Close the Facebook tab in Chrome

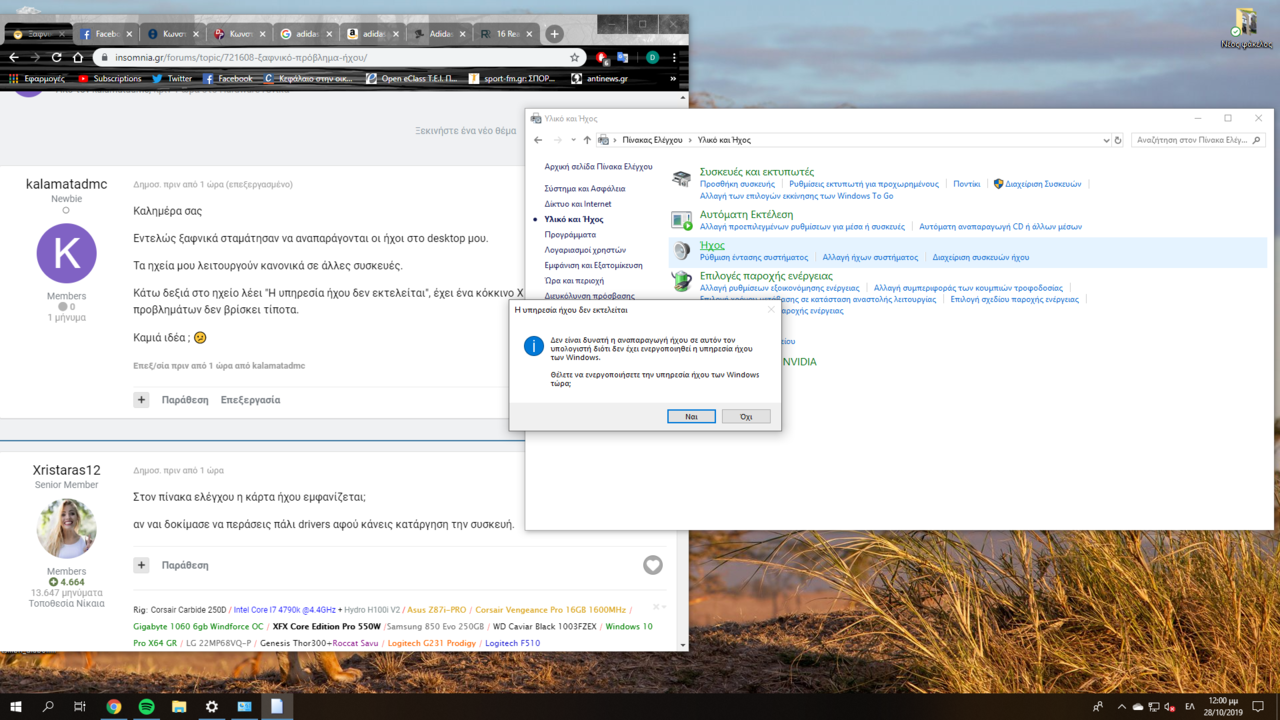pyautogui.click(x=129, y=34)
